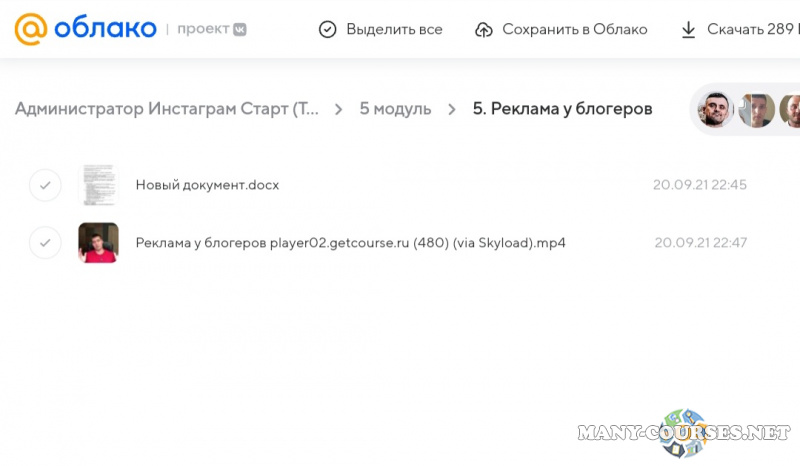Screen dimensions: 800x466
Task: Open the second user avatar
Action: point(757,109)
